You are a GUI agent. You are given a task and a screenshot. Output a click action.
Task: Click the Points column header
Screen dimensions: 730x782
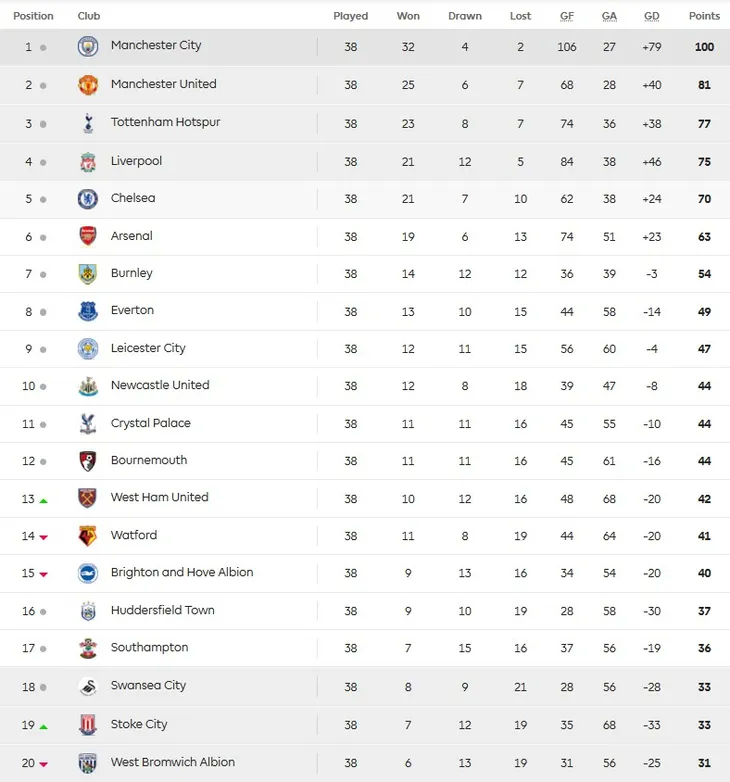click(704, 16)
